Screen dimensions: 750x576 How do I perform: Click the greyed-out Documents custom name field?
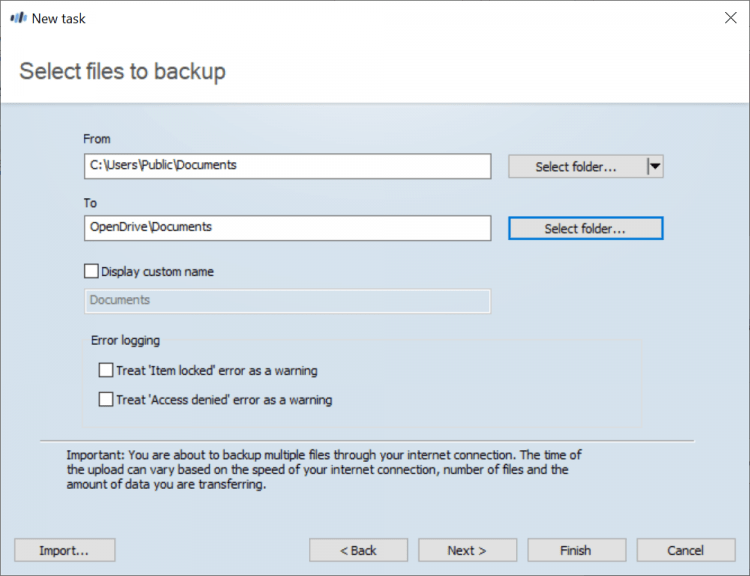coord(288,300)
